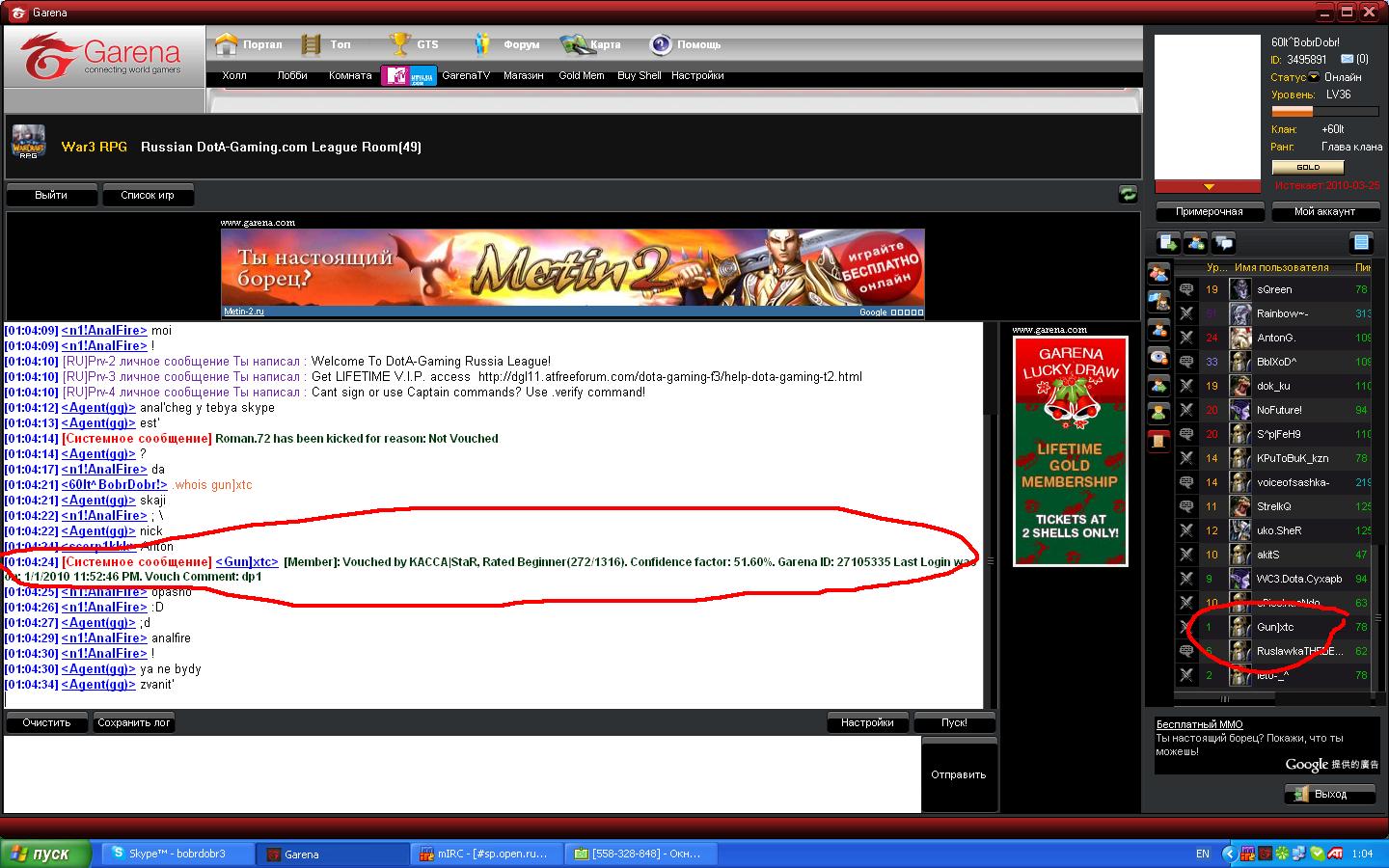Switch to mIRC taskbar button

coord(487,854)
